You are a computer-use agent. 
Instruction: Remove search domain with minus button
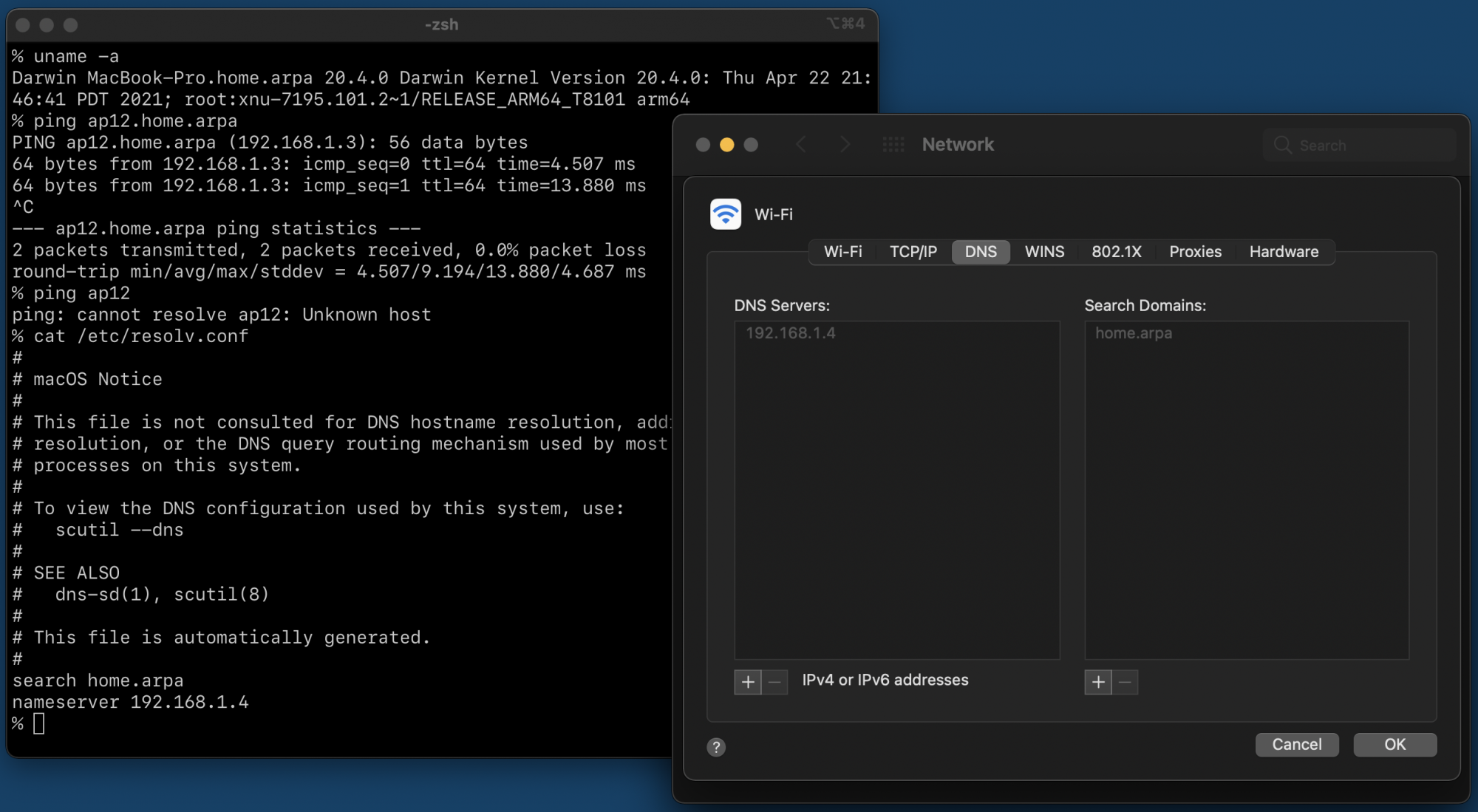(x=1125, y=682)
